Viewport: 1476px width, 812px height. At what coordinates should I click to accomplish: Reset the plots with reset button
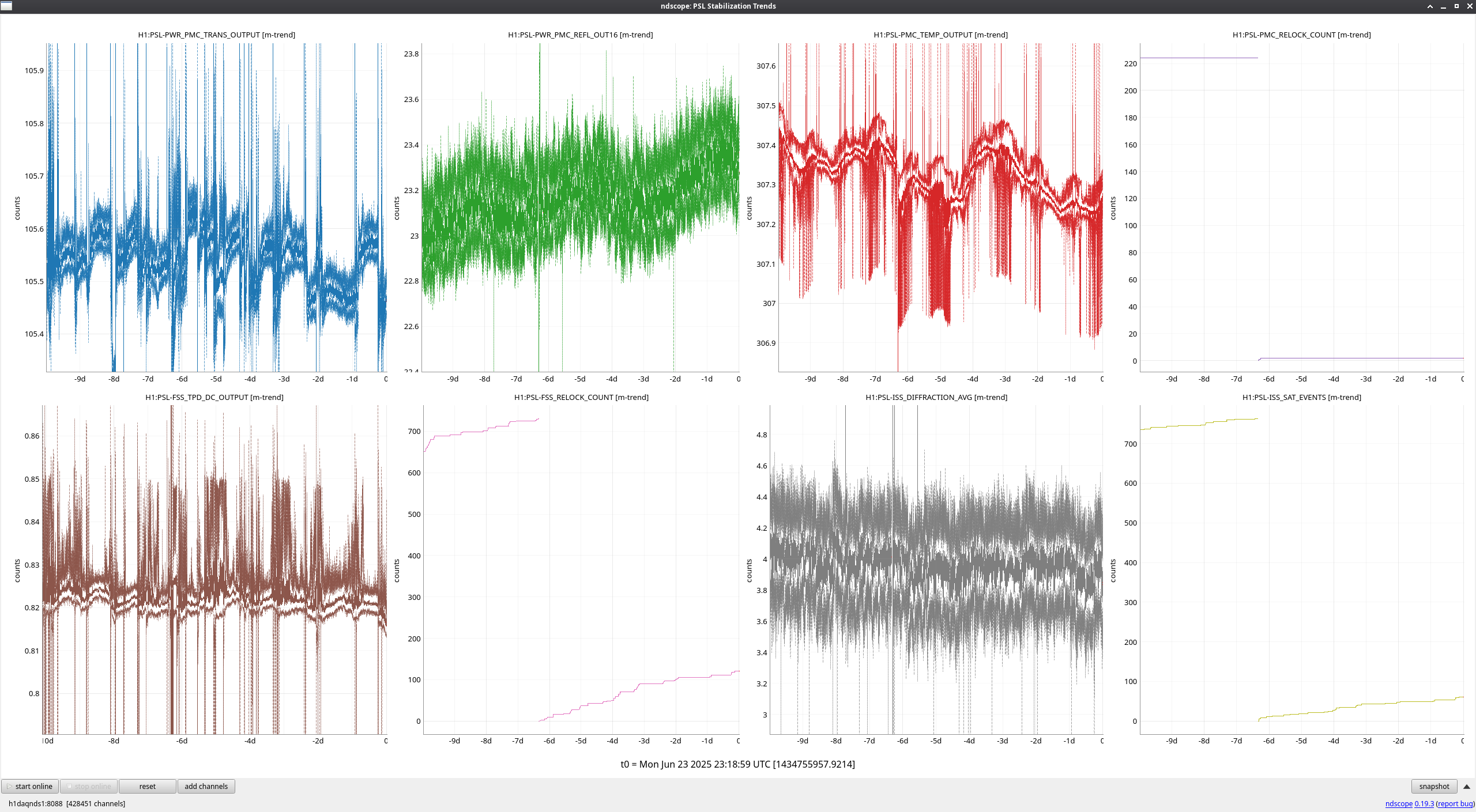[x=148, y=786]
